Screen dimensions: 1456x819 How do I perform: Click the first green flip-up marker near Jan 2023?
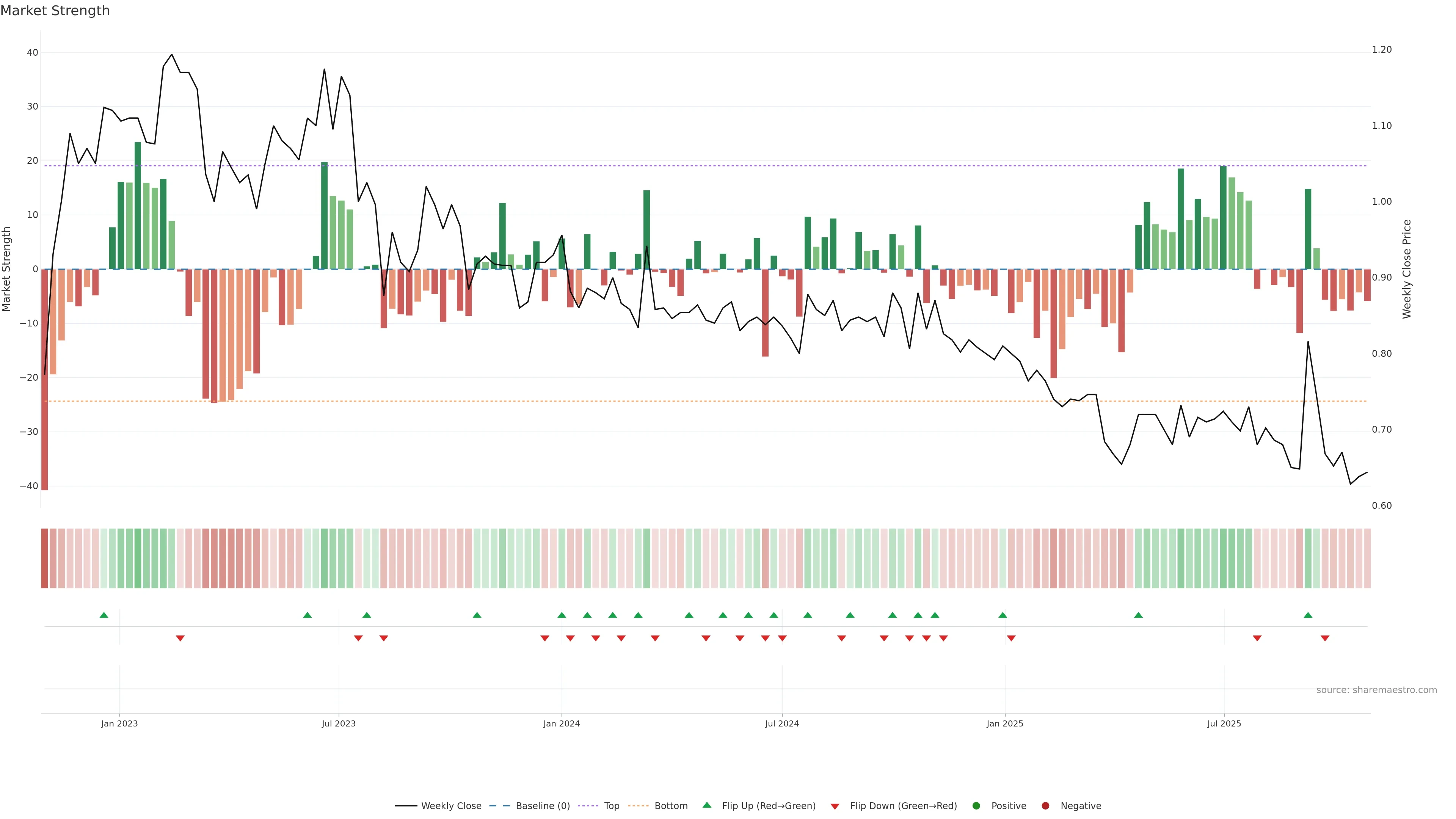pos(104,615)
